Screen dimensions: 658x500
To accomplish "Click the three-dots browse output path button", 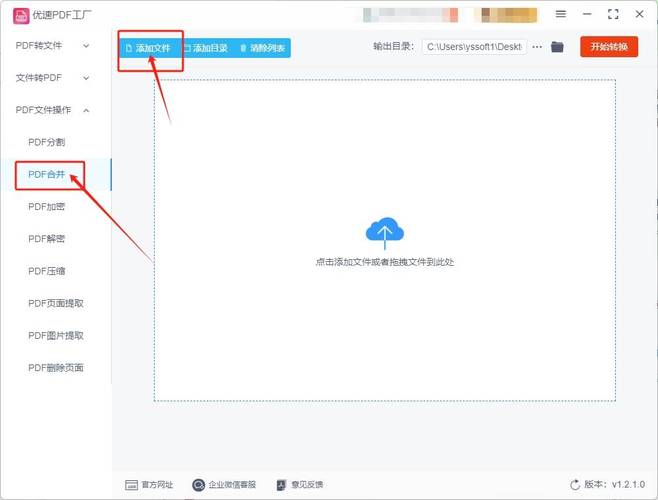I will 537,47.
